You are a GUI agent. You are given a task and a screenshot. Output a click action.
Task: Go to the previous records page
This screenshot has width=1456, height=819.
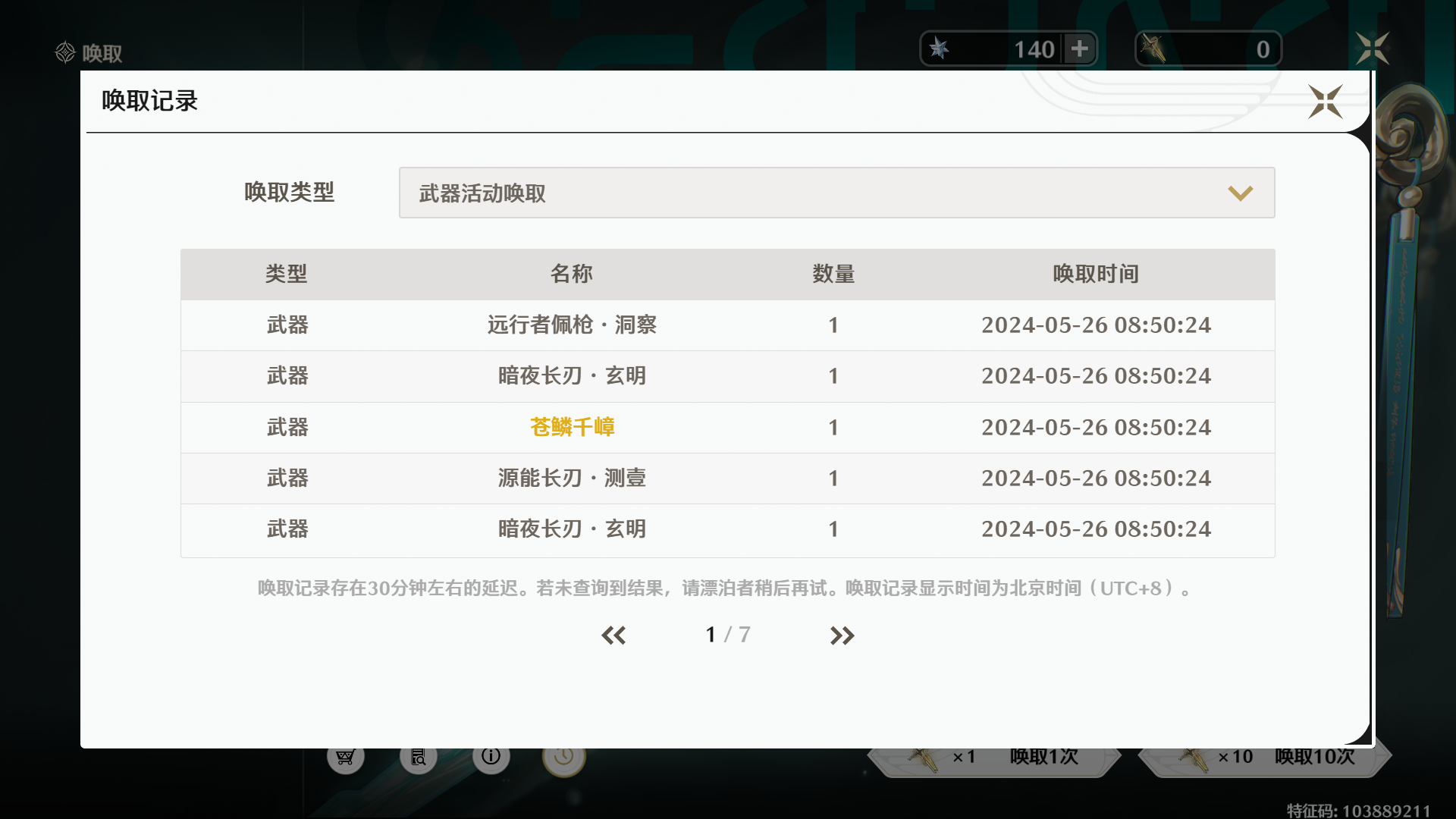click(x=613, y=635)
